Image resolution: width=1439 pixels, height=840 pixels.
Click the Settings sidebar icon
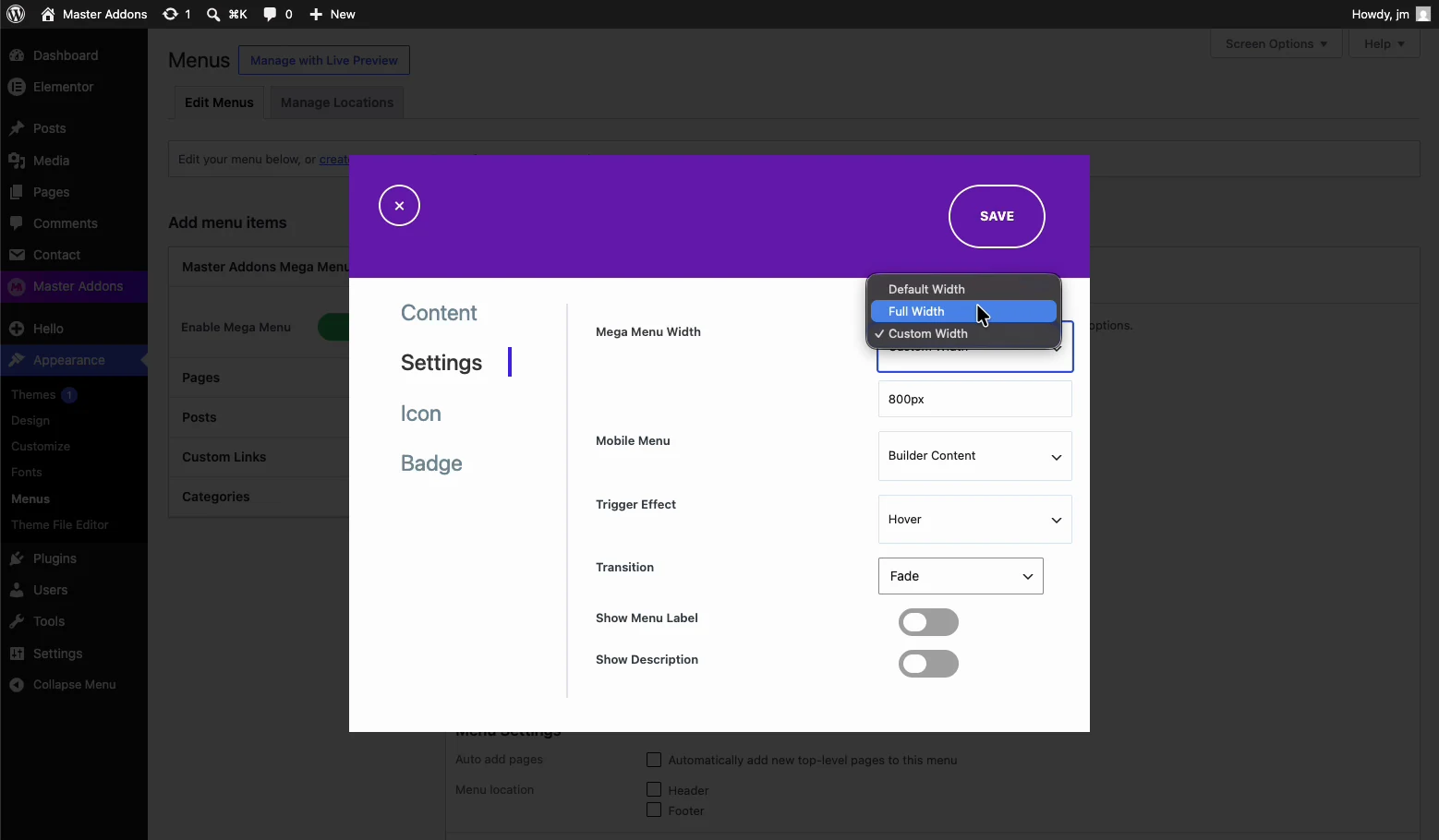pyautogui.click(x=17, y=654)
